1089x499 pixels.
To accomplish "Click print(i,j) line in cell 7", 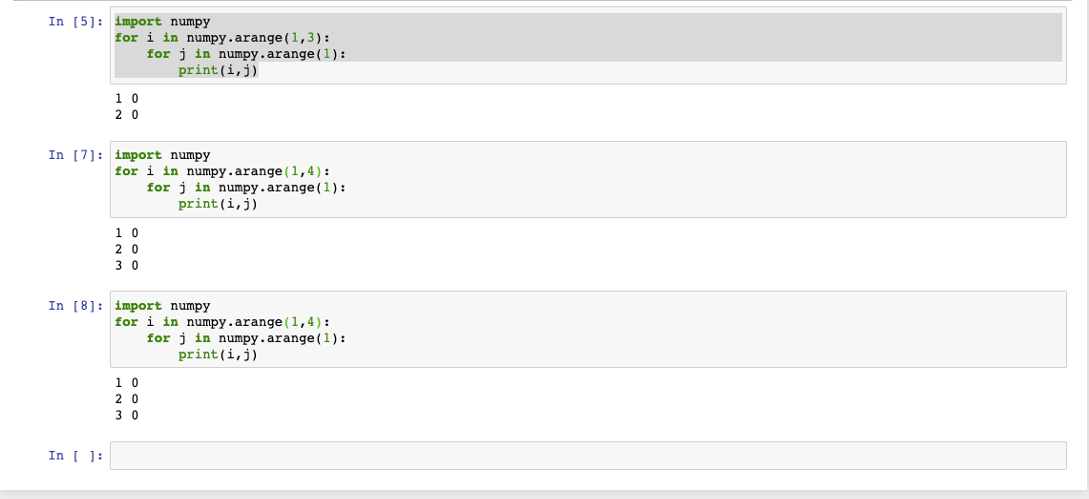I will point(218,204).
